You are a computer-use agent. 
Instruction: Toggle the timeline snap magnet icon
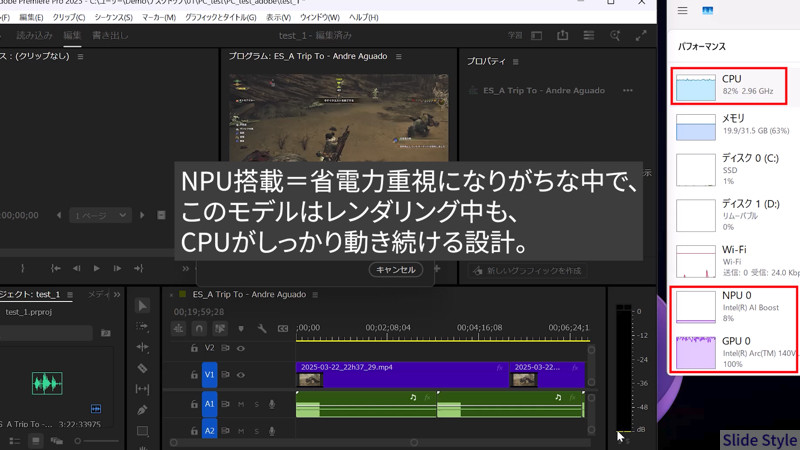pyautogui.click(x=199, y=327)
